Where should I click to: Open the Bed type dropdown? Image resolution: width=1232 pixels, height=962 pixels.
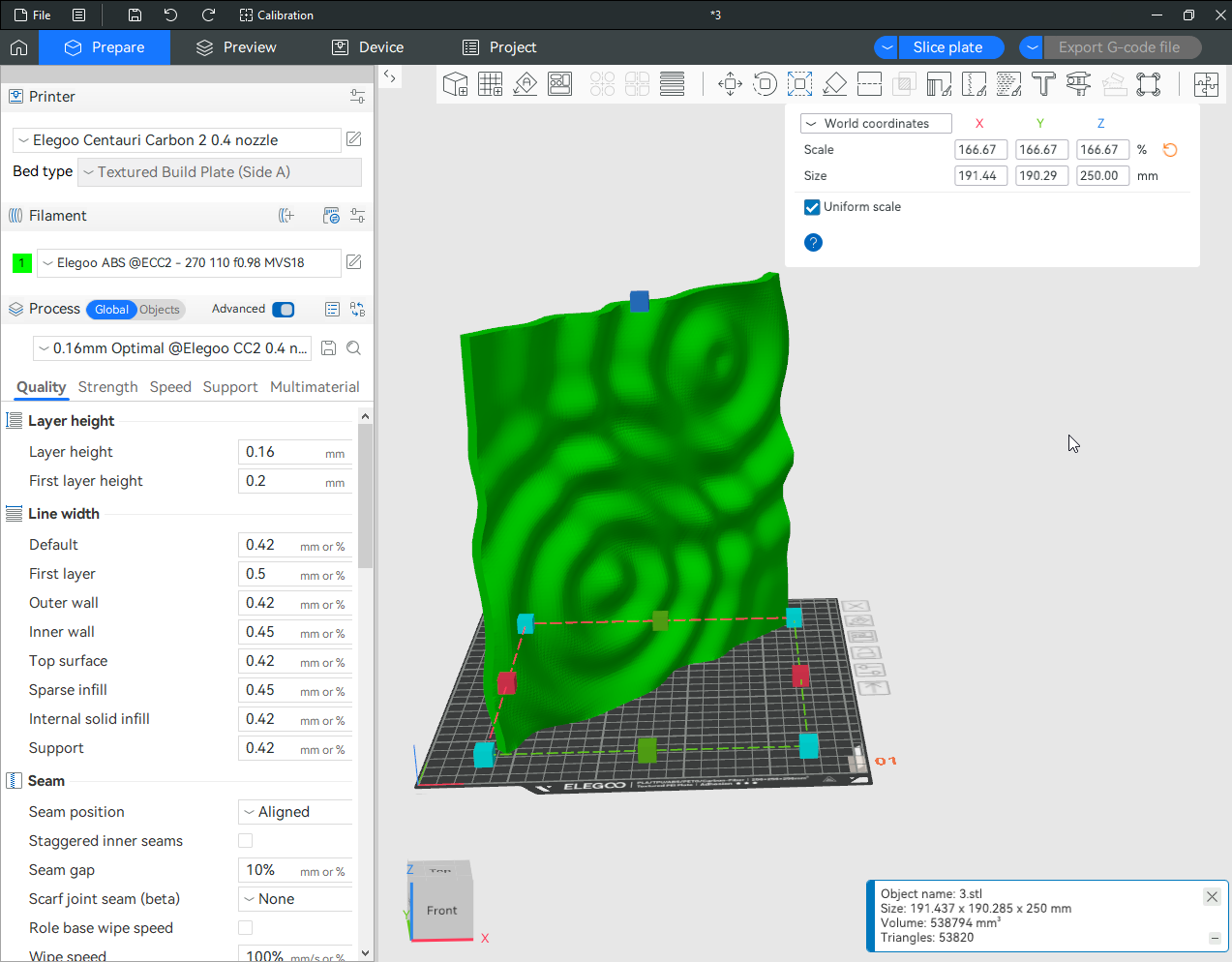tap(220, 172)
